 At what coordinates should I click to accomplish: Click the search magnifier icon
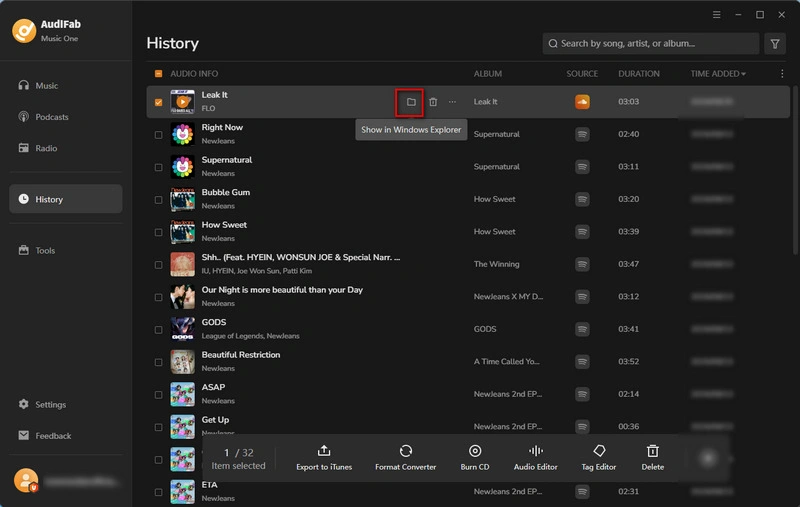pos(553,44)
